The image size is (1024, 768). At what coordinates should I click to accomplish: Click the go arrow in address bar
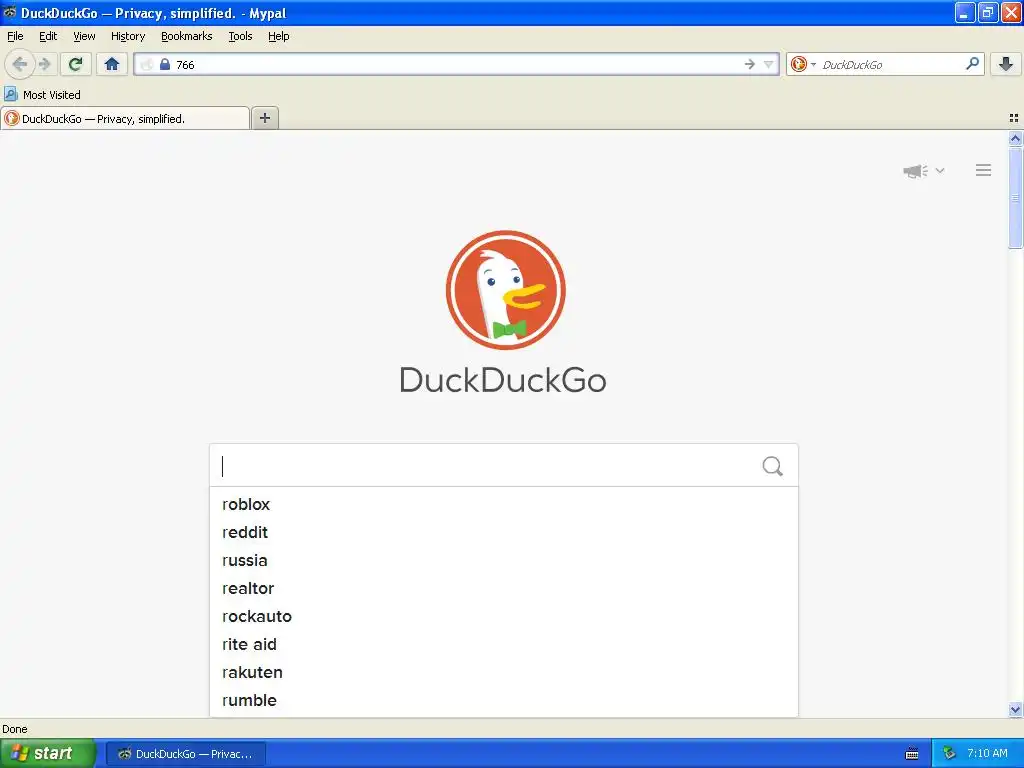tap(749, 64)
